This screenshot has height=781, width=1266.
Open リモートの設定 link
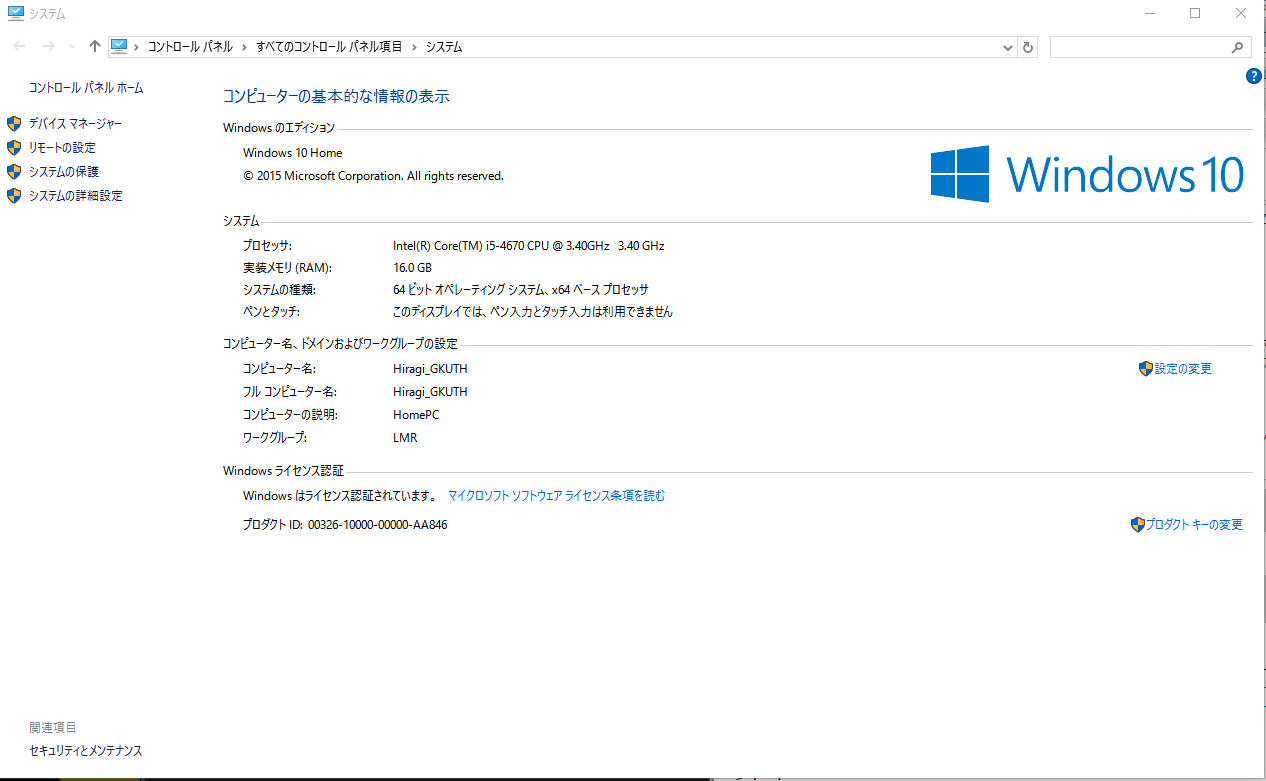pyautogui.click(x=62, y=147)
